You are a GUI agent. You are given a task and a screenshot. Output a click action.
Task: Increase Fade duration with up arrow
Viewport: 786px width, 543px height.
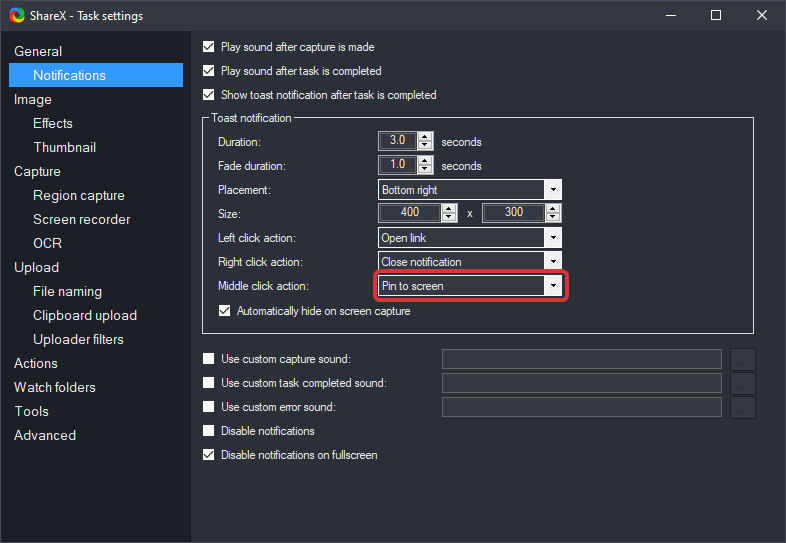(x=425, y=160)
